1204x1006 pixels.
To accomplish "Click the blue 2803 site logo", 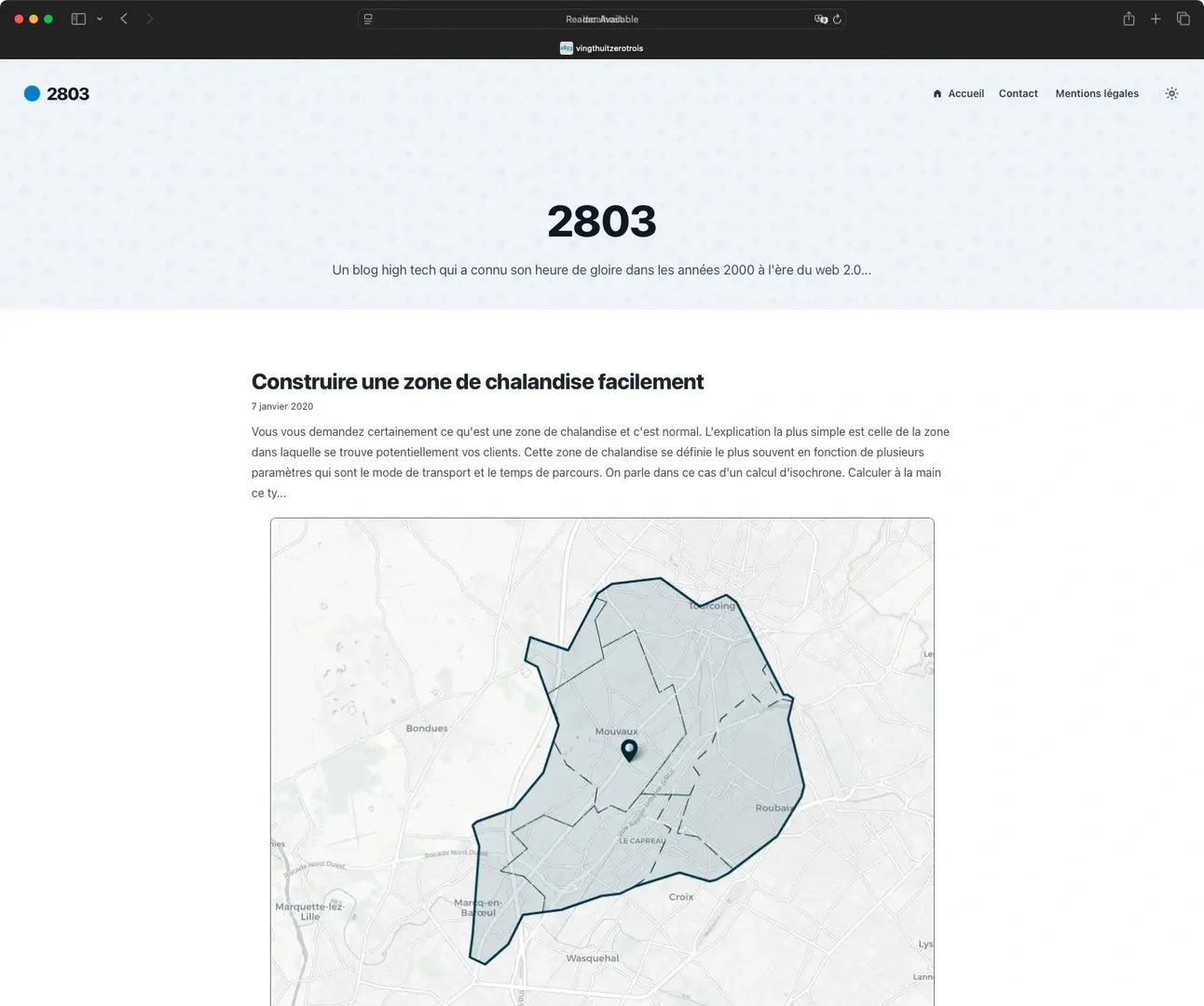I will [57, 93].
